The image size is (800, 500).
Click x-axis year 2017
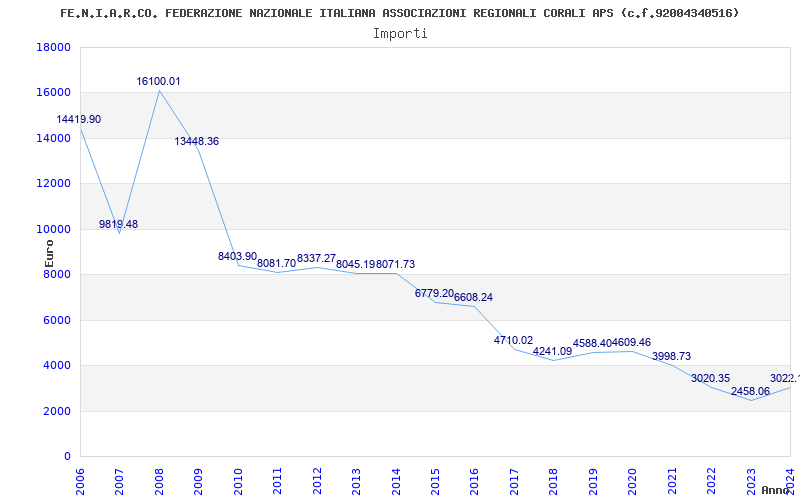click(x=514, y=482)
